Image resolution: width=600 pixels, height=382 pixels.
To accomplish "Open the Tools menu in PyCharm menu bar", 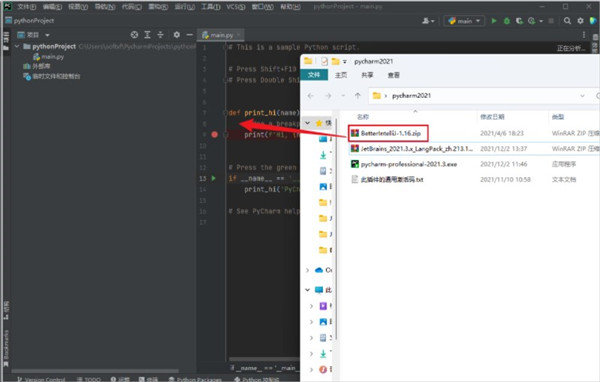I will point(210,7).
